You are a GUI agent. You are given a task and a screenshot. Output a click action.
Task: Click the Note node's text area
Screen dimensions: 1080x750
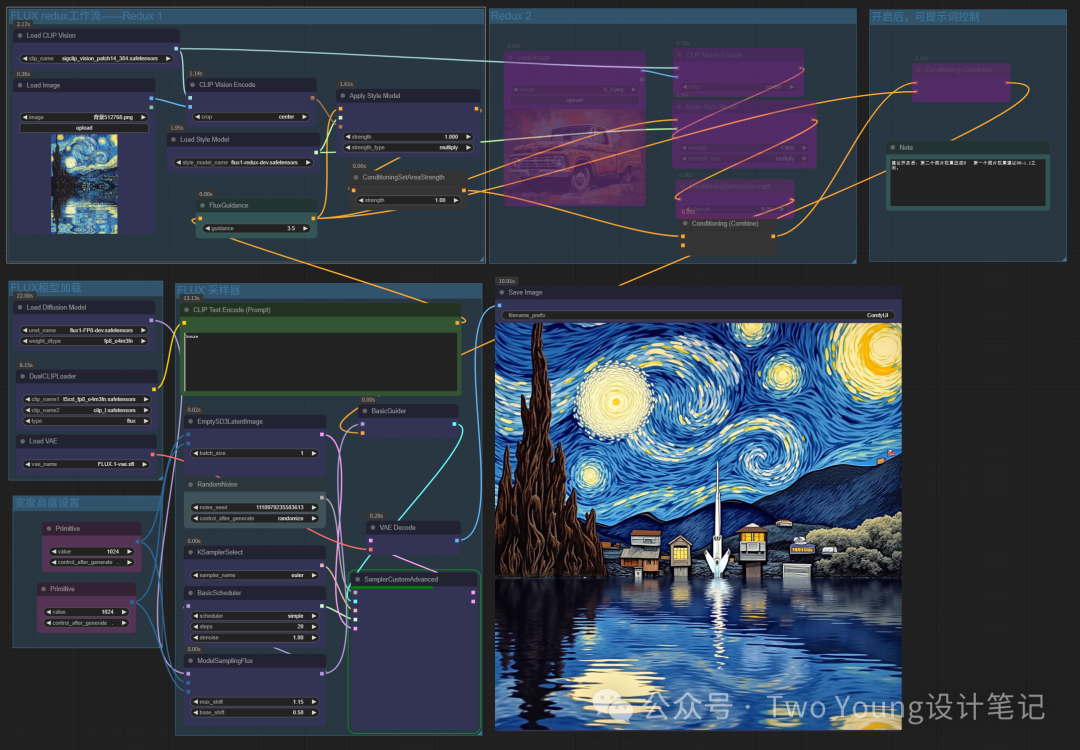point(968,182)
